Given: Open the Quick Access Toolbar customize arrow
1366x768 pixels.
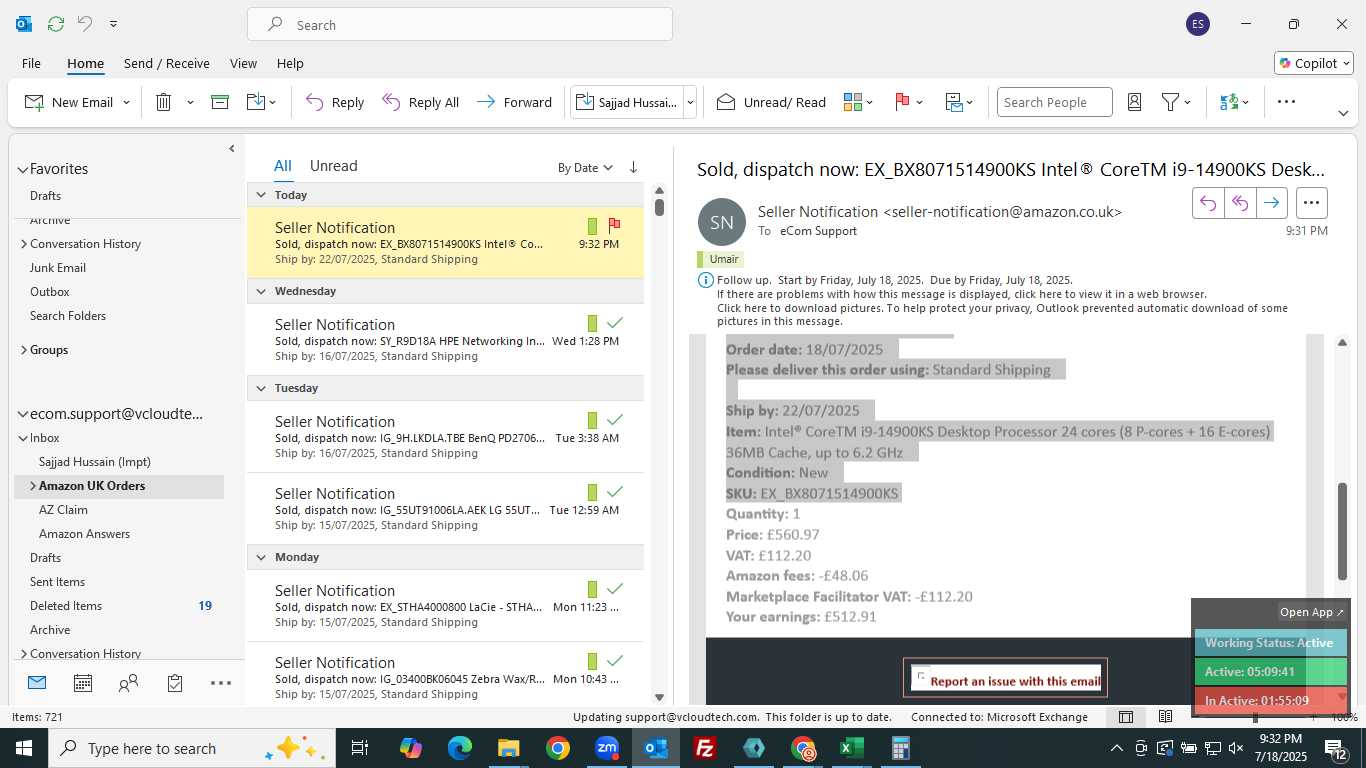Looking at the screenshot, I should (x=113, y=24).
